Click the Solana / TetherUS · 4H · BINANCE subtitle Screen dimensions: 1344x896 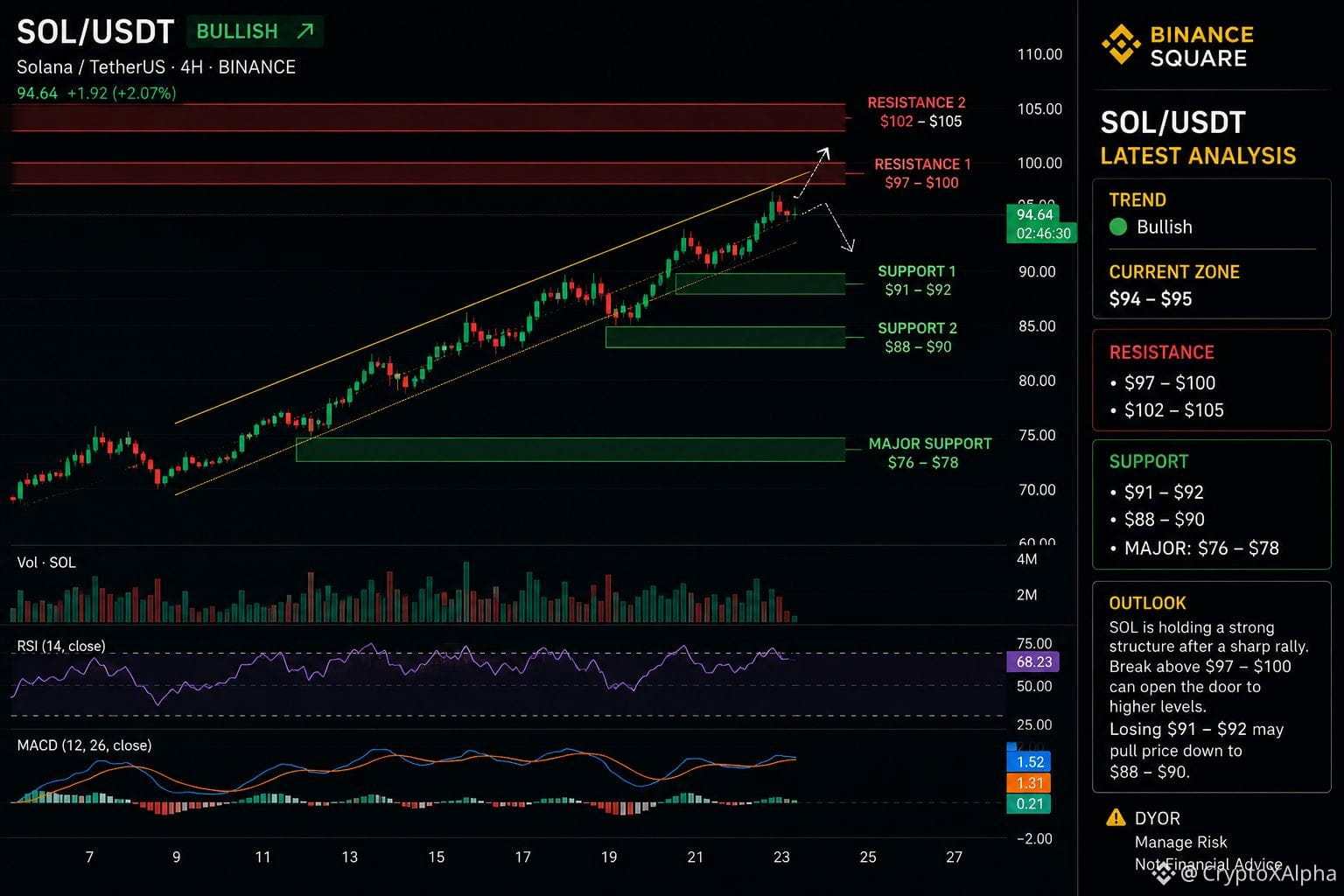pos(156,67)
